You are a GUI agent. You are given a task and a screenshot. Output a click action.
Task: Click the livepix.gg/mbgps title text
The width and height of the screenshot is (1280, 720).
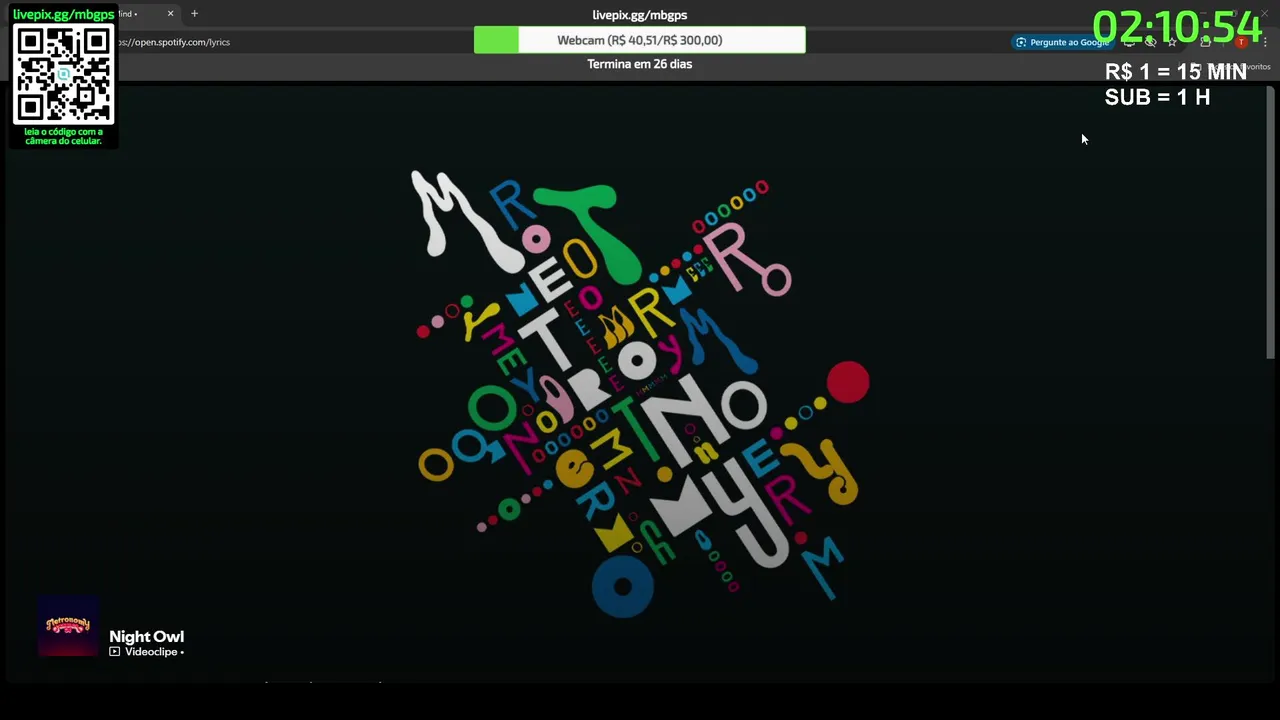point(640,15)
